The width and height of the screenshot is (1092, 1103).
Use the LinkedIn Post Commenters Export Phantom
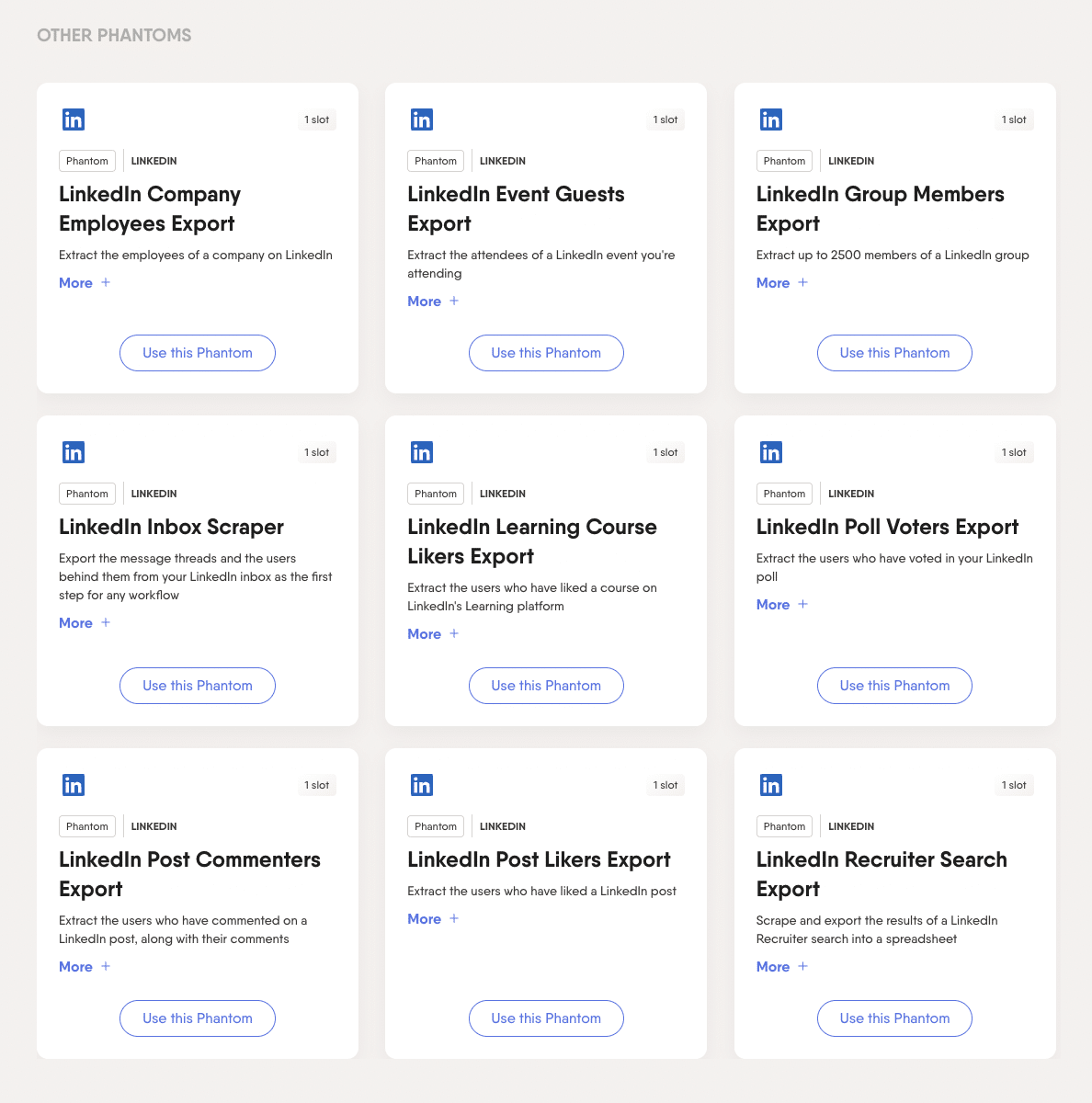point(197,1018)
